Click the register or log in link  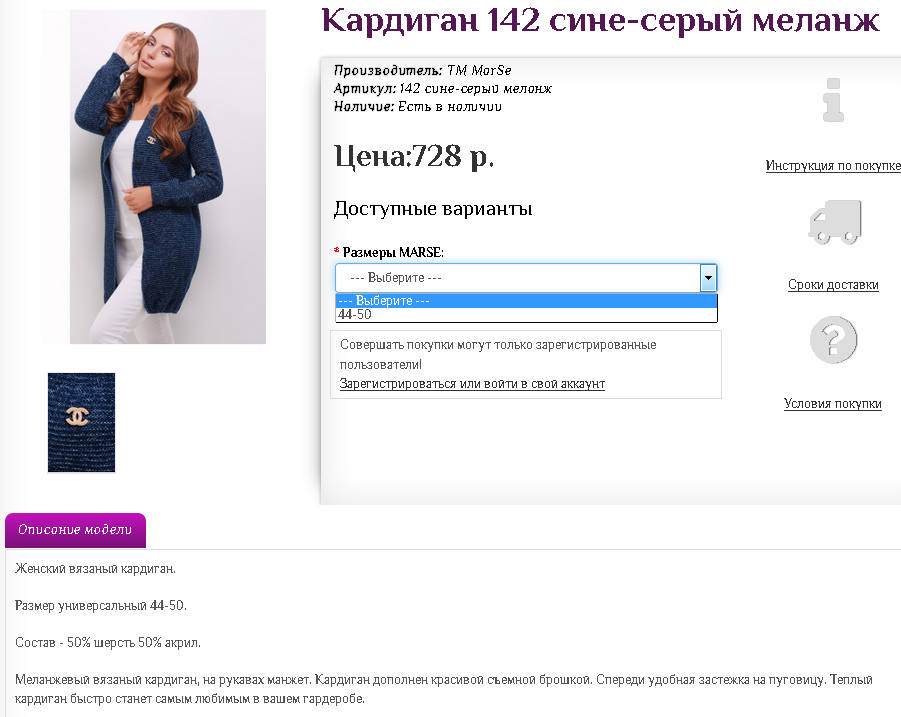pos(472,384)
